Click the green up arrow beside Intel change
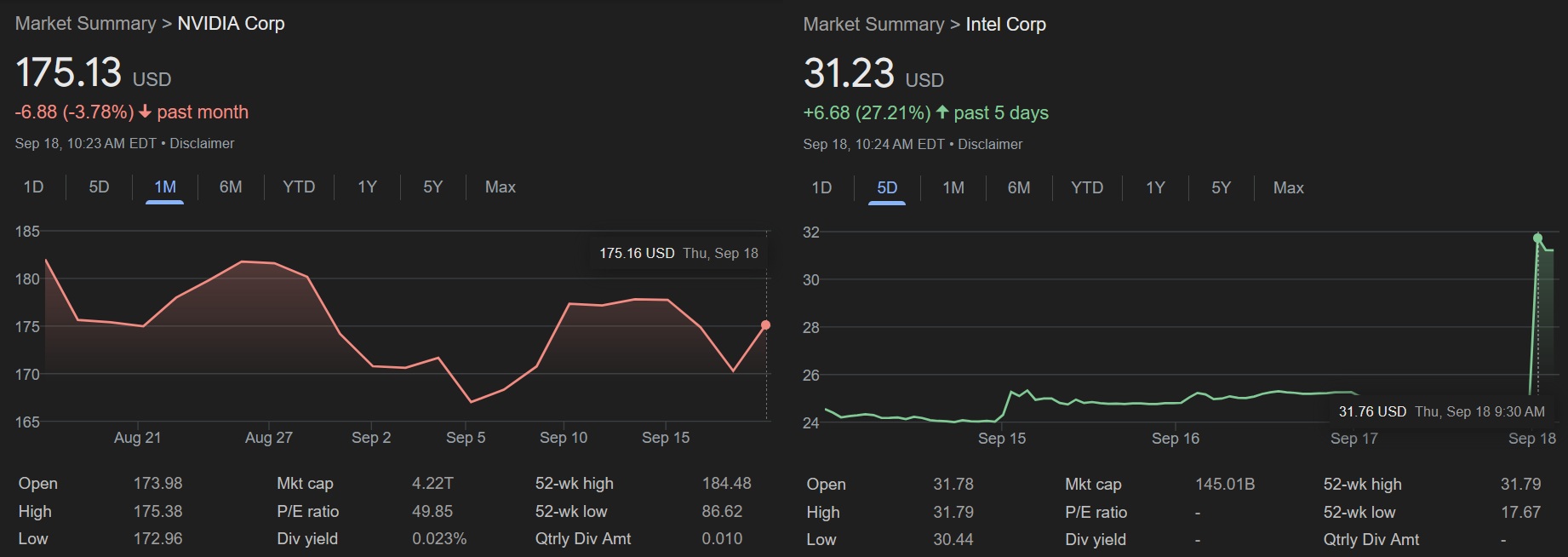 [x=941, y=113]
